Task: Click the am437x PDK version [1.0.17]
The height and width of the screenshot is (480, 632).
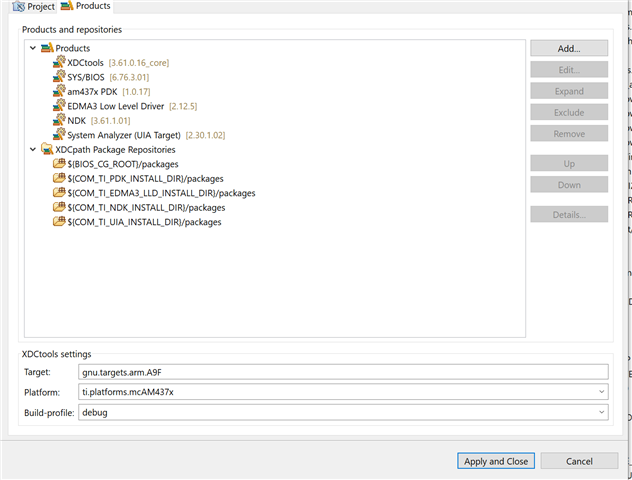Action: pos(136,92)
